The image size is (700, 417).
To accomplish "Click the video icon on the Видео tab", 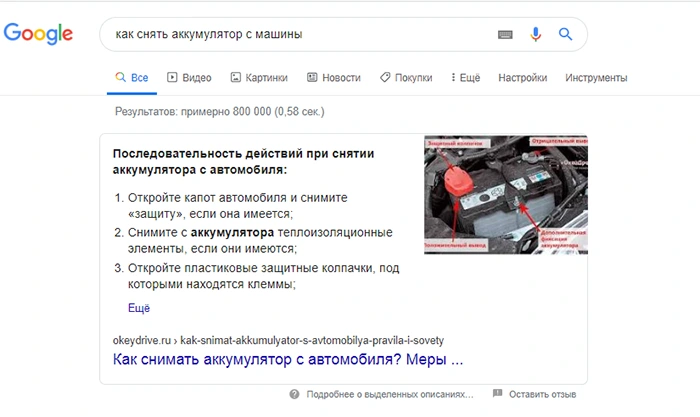I will (172, 77).
